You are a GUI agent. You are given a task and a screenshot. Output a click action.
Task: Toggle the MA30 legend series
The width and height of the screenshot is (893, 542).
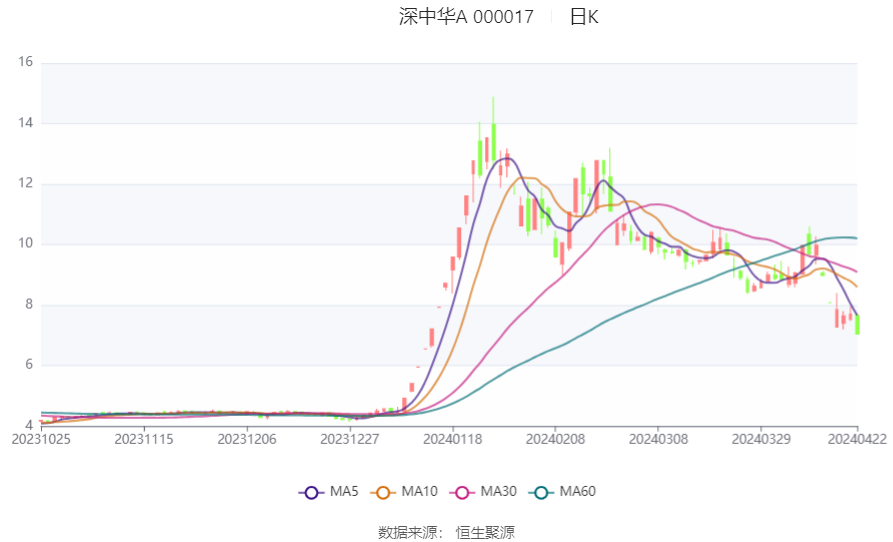click(x=483, y=492)
